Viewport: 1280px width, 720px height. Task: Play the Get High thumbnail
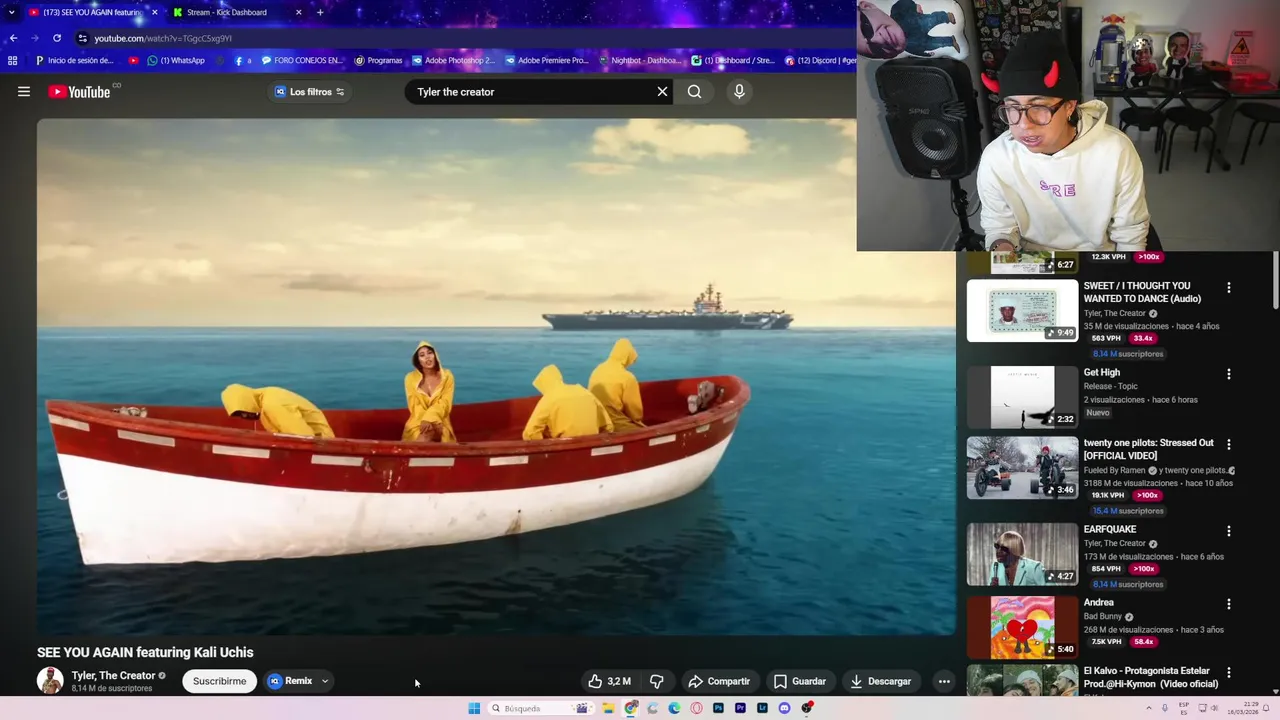pyautogui.click(x=1022, y=397)
